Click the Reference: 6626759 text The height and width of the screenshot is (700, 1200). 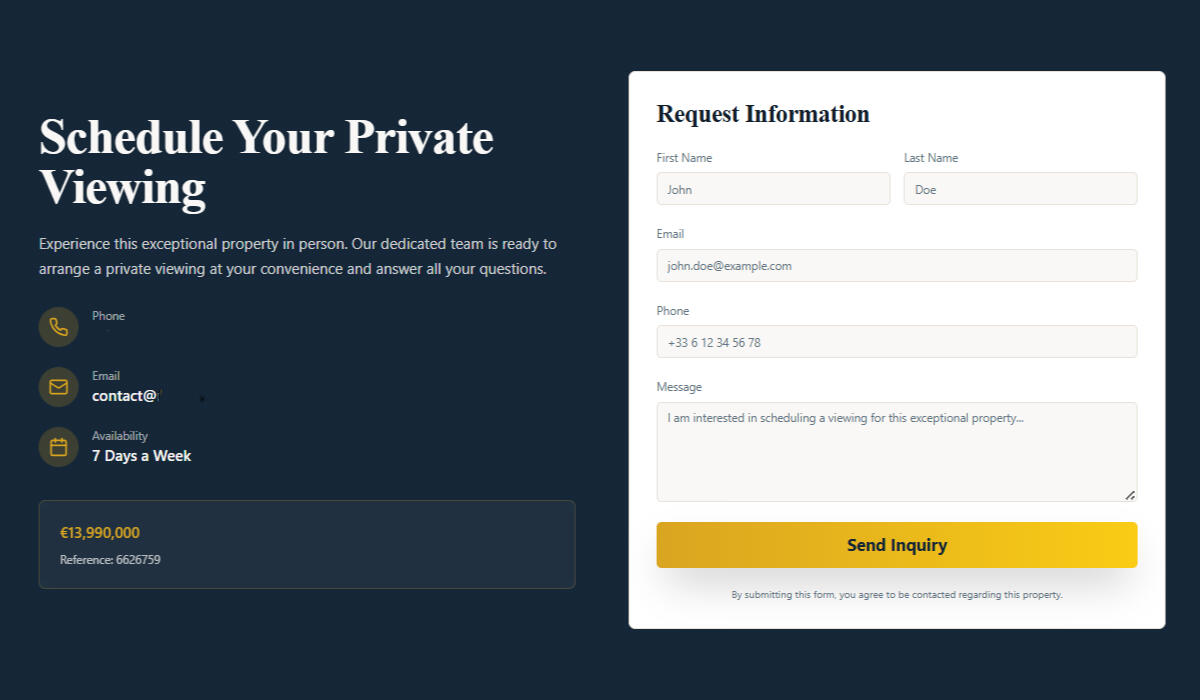tap(110, 560)
